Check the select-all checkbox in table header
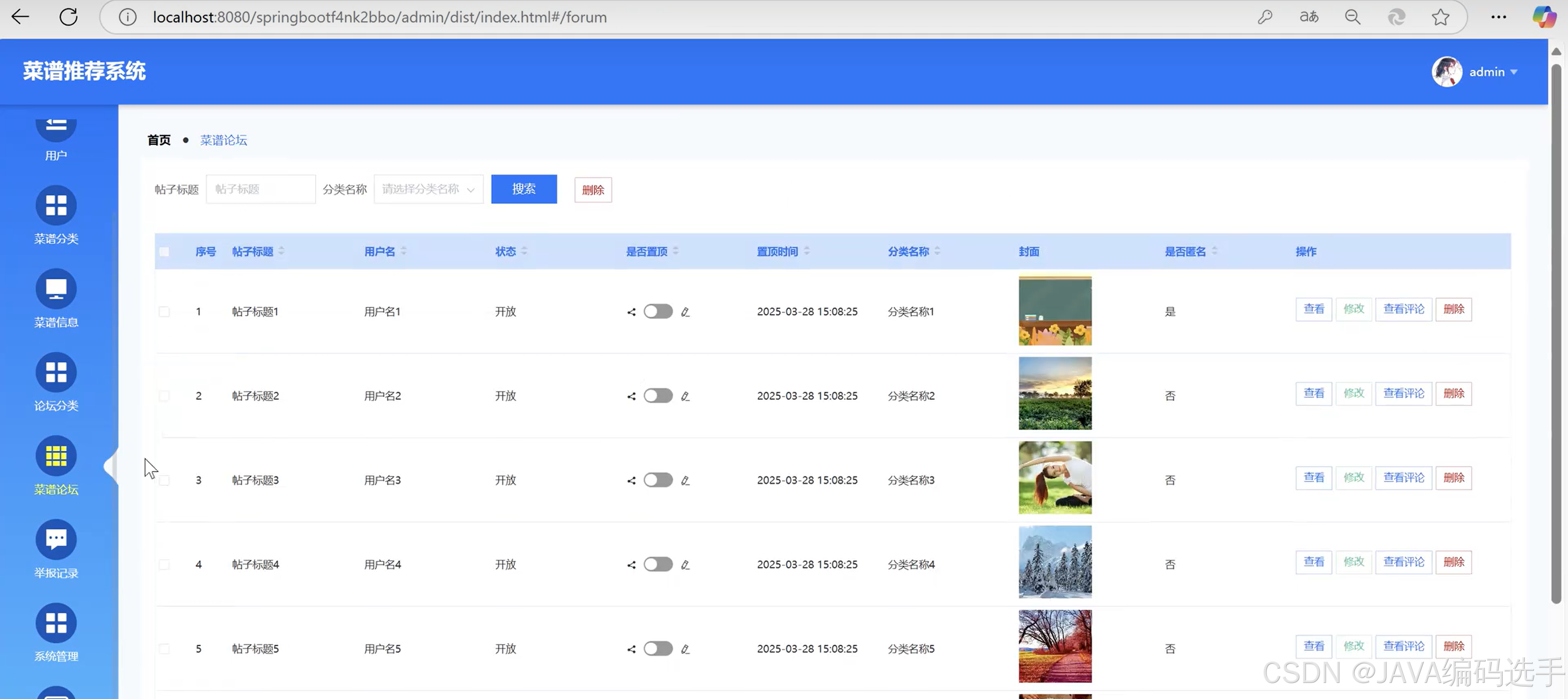This screenshot has width=1568, height=699. [164, 252]
